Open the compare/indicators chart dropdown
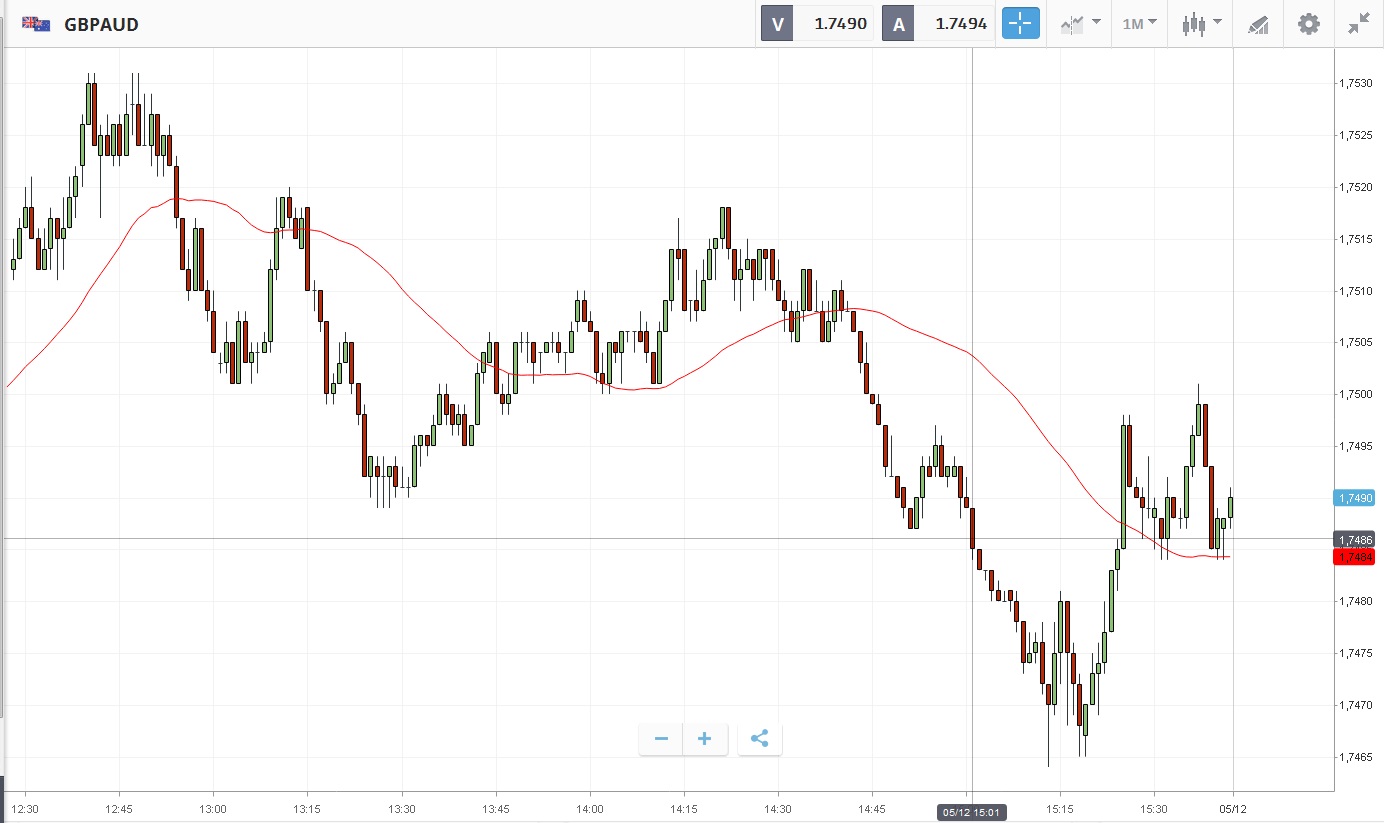This screenshot has height=823, width=1384. pyautogui.click(x=1080, y=24)
